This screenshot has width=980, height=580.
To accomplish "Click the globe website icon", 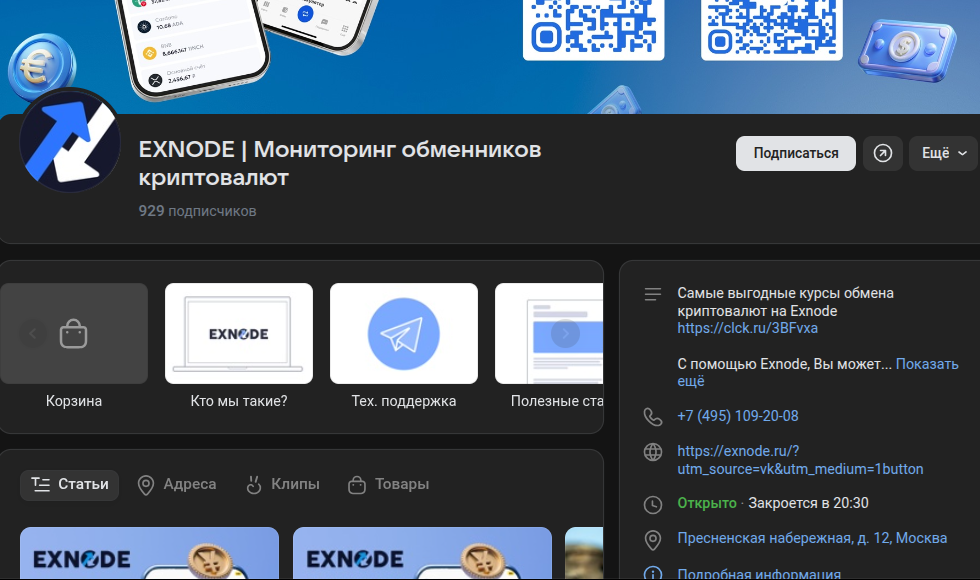I will pyautogui.click(x=653, y=452).
